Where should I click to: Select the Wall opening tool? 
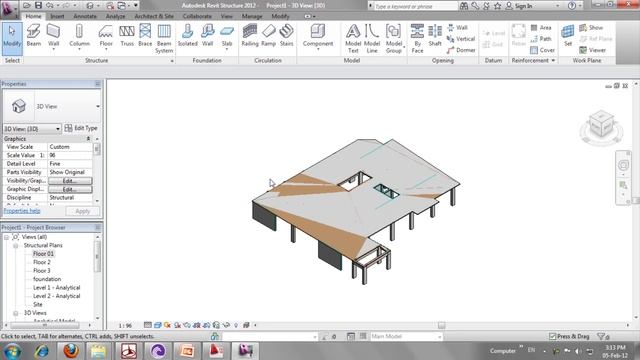[x=457, y=27]
